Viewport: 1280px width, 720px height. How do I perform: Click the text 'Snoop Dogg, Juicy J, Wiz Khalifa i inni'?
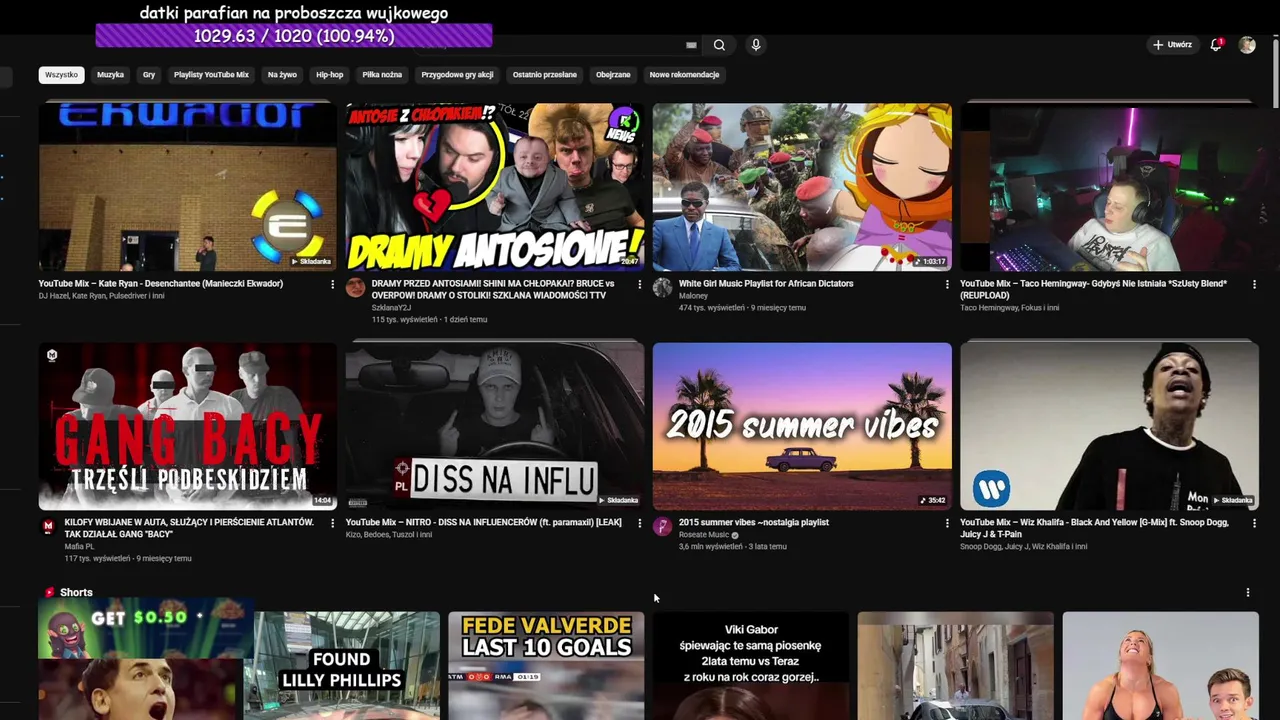click(1024, 547)
